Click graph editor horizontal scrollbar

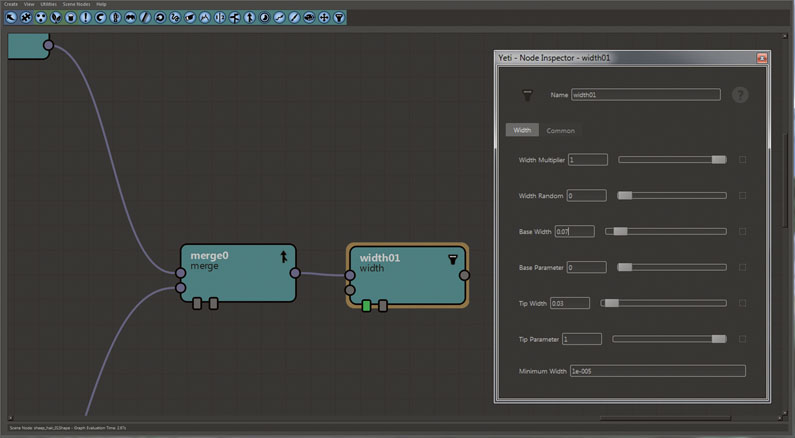pyautogui.click(x=665, y=418)
